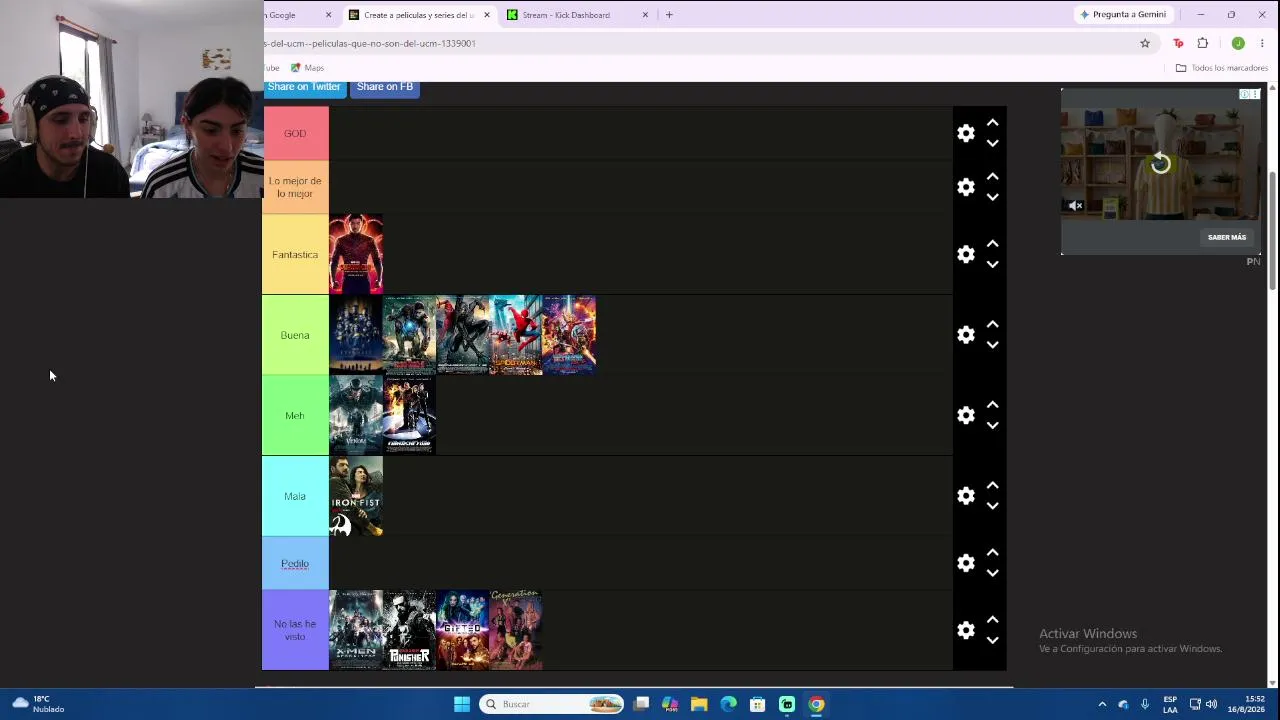Select the Punisher poster
This screenshot has height=720, width=1280.
(409, 630)
